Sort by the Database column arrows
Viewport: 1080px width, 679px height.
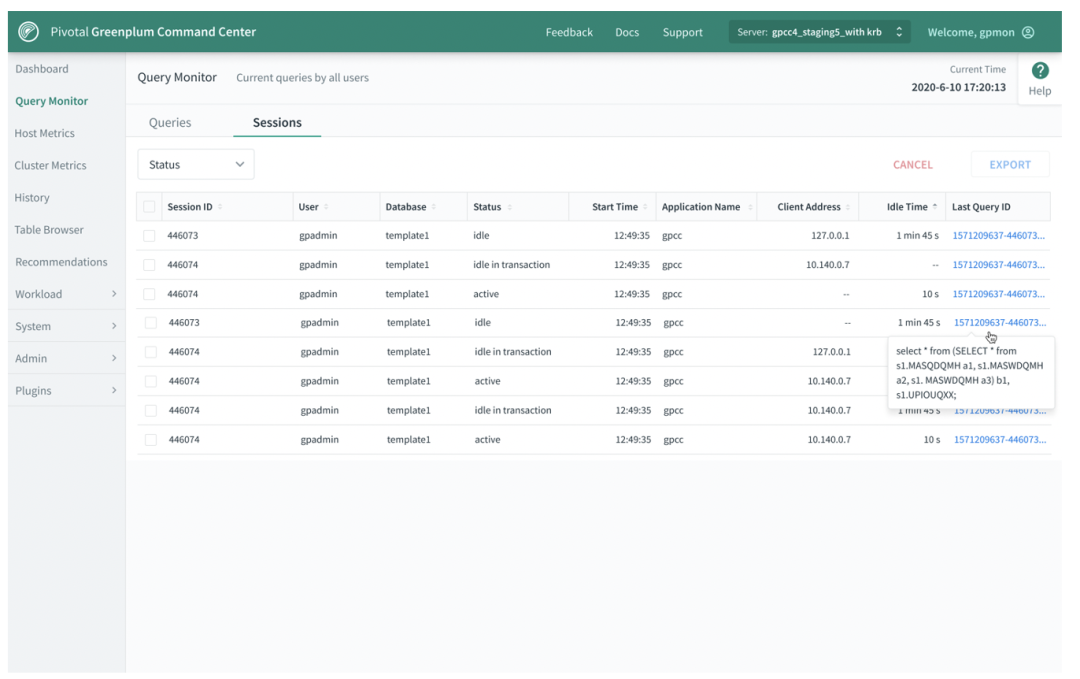pos(434,207)
